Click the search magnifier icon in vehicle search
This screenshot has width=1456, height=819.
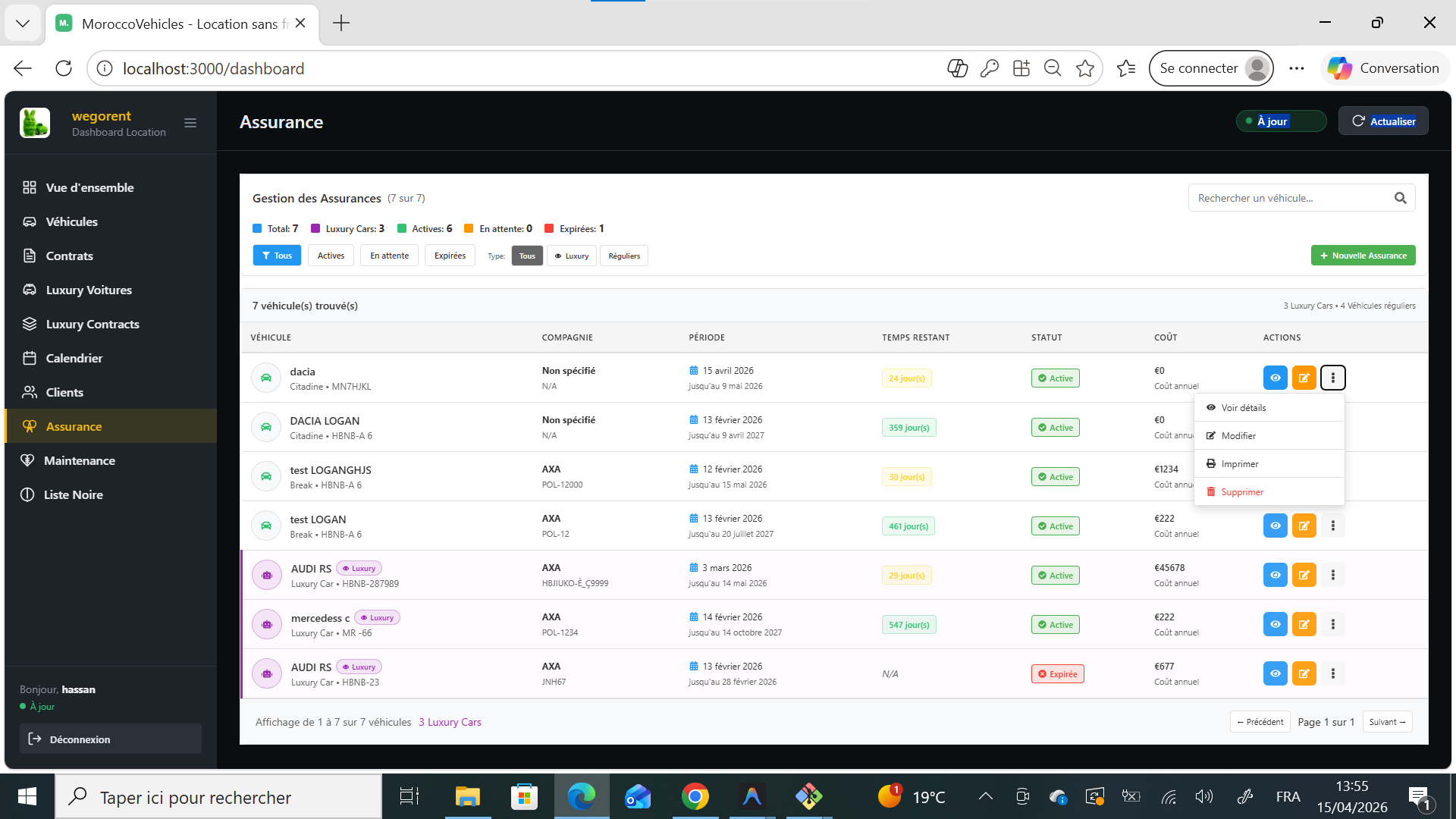[x=1400, y=198]
